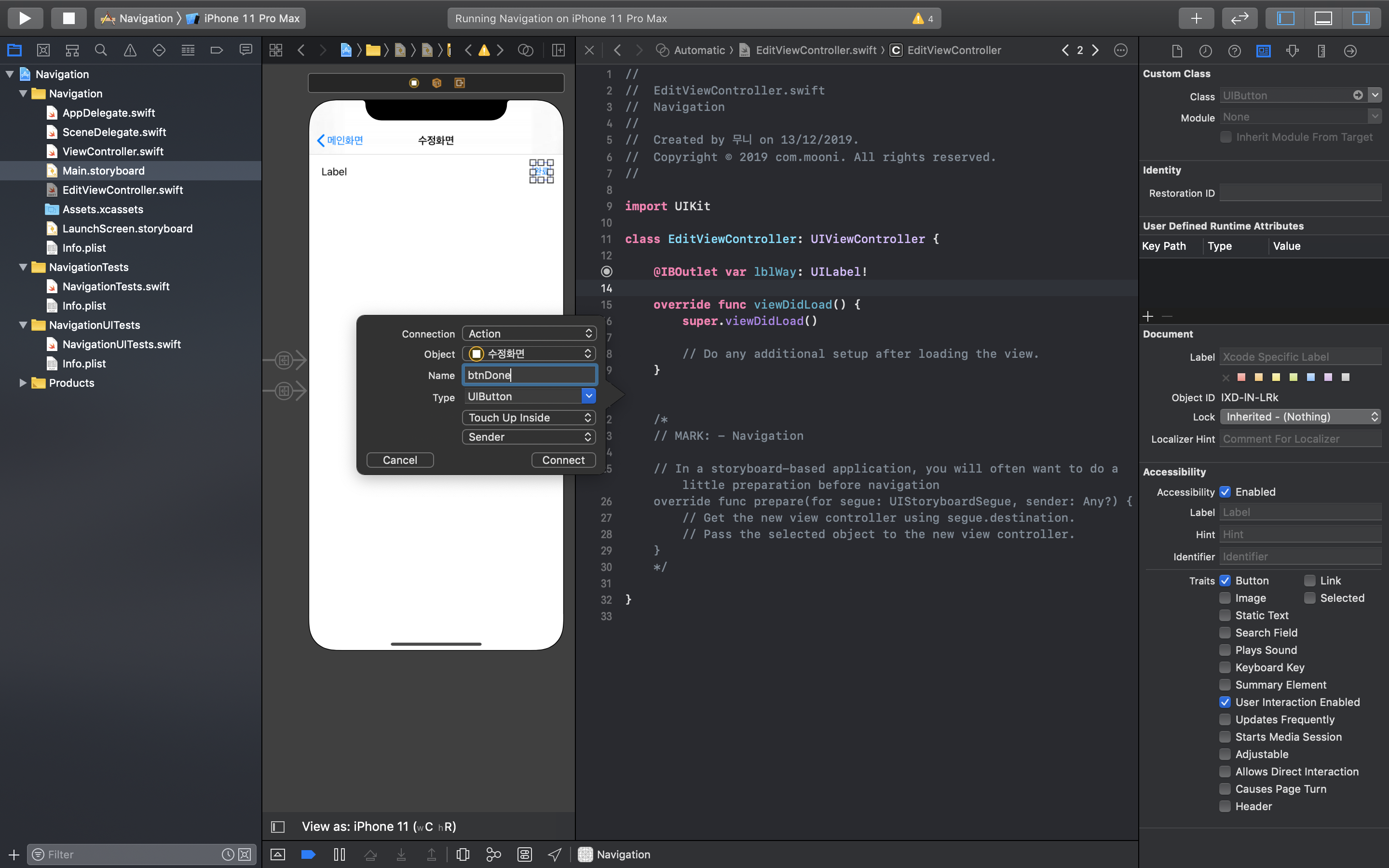The width and height of the screenshot is (1389, 868).
Task: Open the Library plus button
Action: pyautogui.click(x=1196, y=18)
